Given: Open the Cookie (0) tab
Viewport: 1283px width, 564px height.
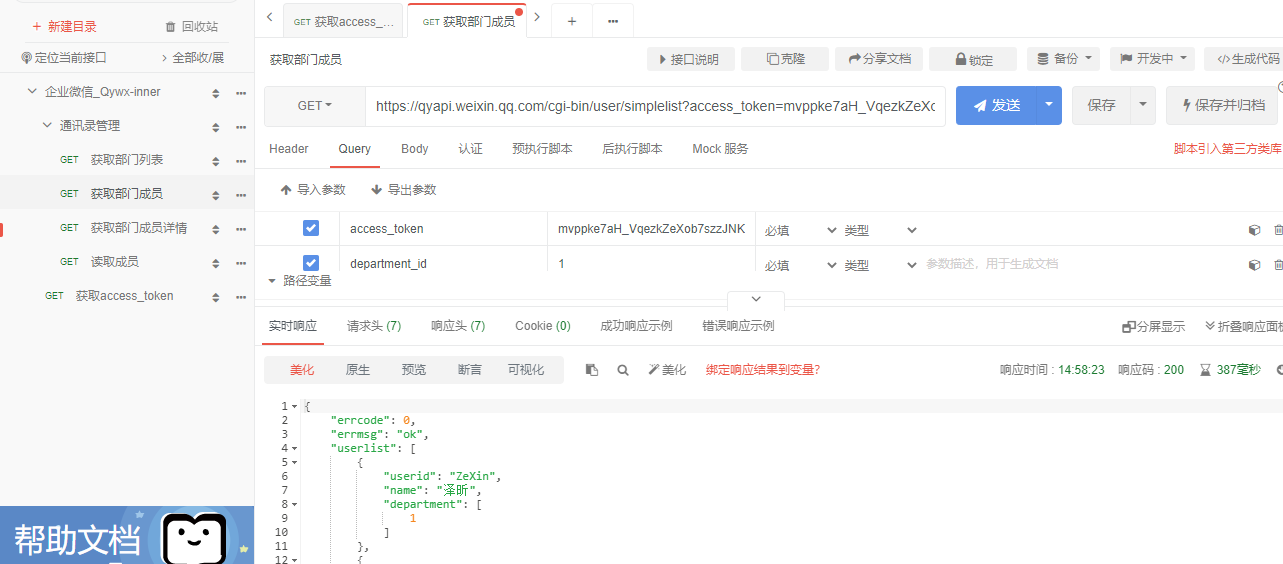Looking at the screenshot, I should (x=543, y=326).
